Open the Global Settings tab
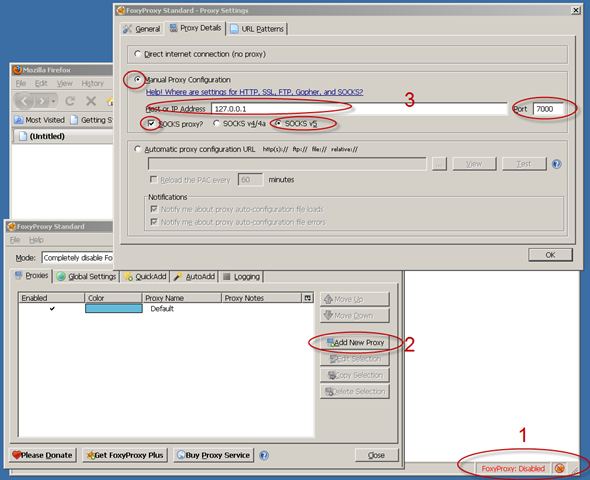 coord(87,276)
